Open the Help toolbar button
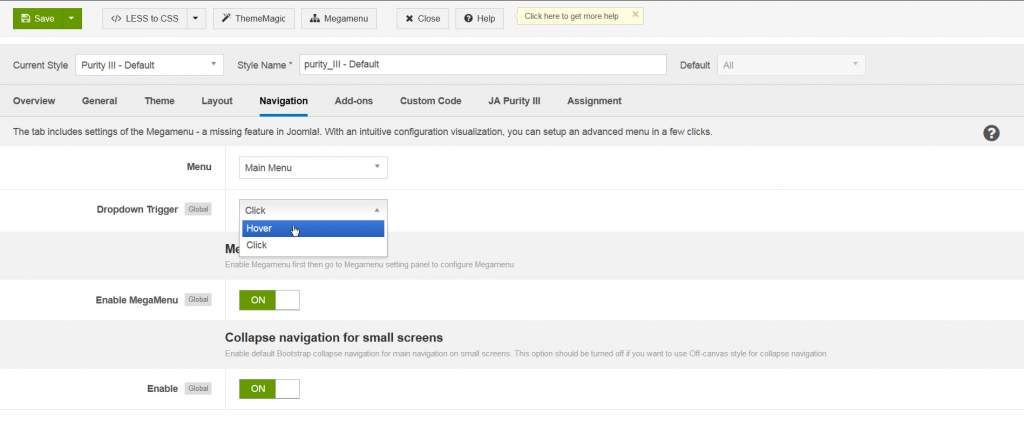The height and width of the screenshot is (433, 1024). (479, 18)
